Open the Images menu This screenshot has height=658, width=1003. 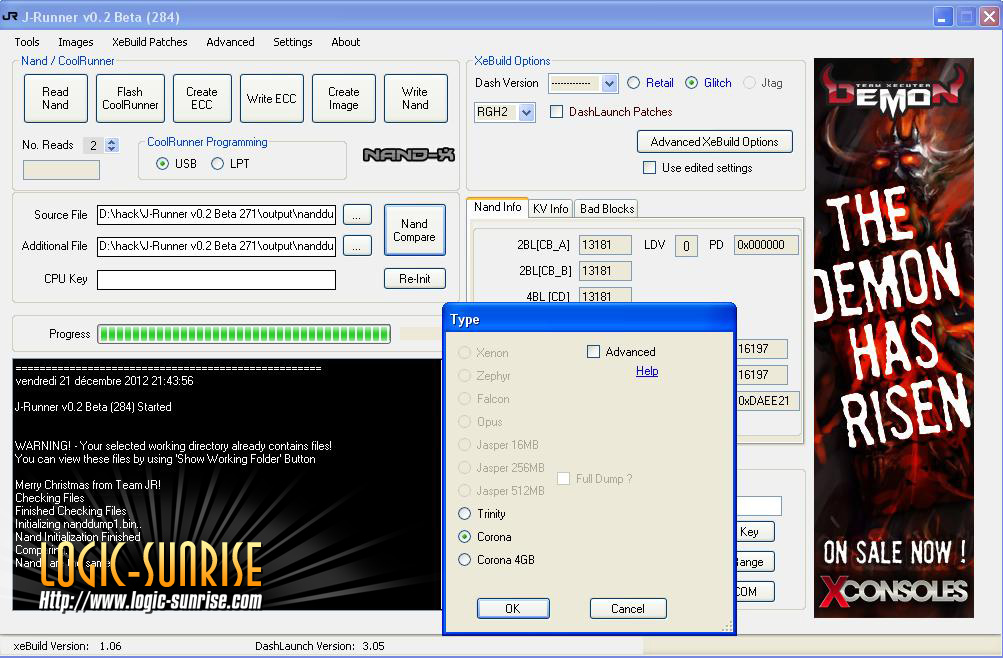point(75,42)
